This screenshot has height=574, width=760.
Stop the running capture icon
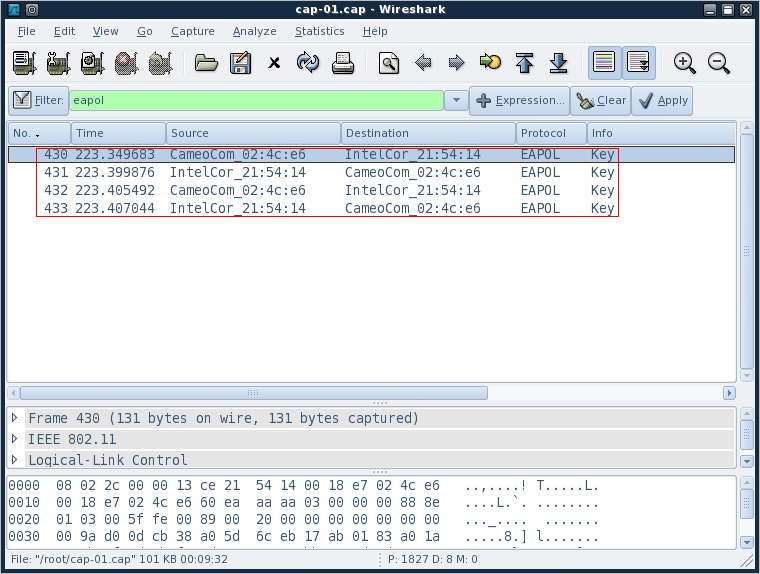[x=126, y=63]
